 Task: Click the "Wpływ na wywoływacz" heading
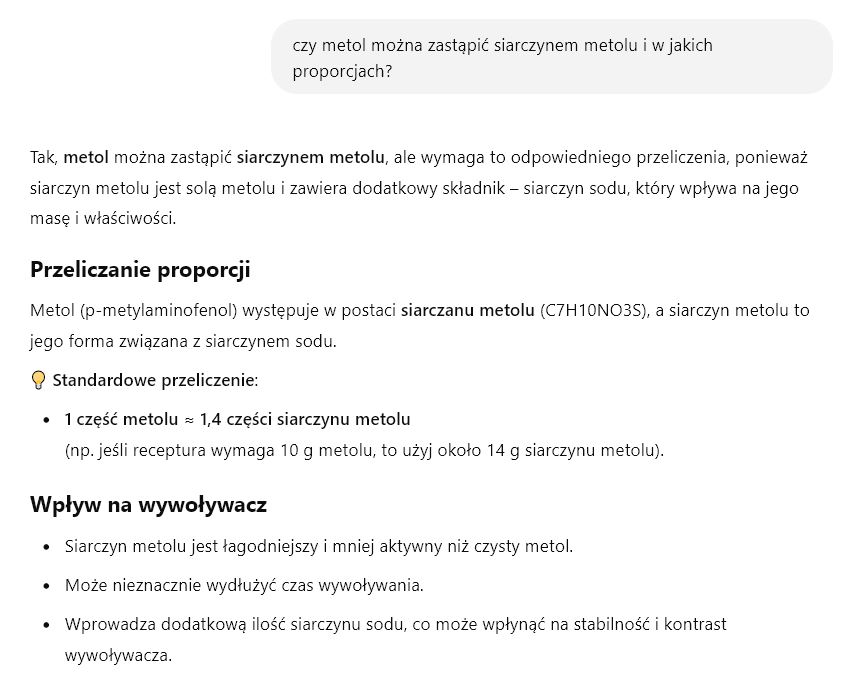tap(148, 504)
